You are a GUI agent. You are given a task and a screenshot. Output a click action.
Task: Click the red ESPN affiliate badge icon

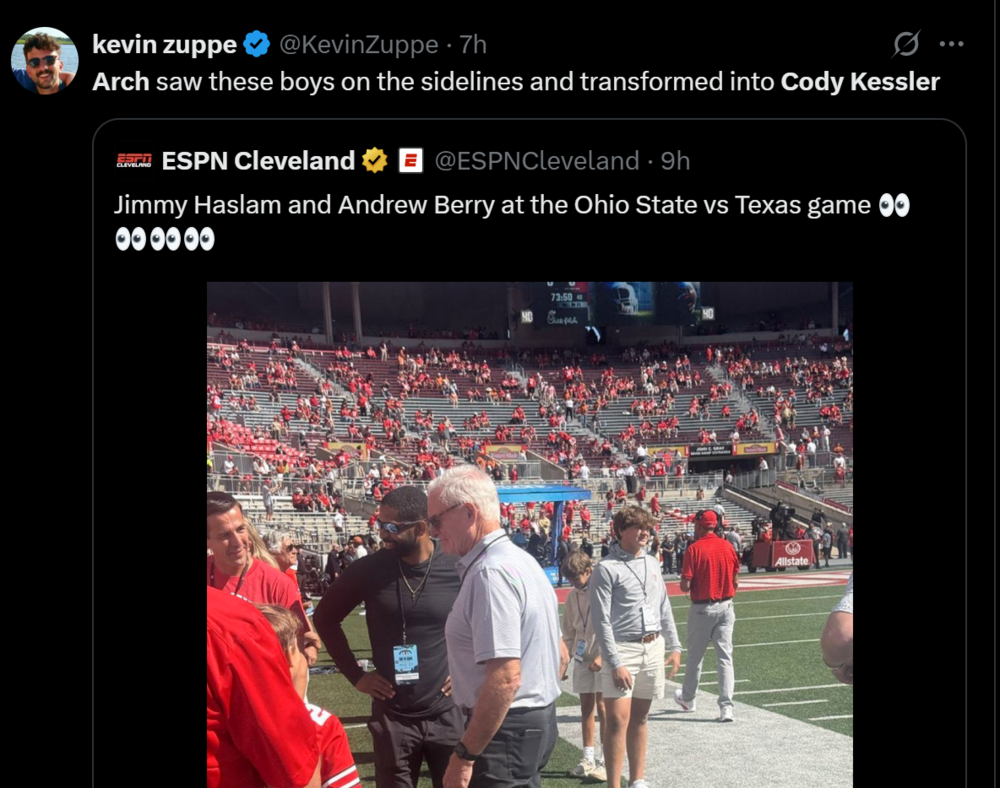click(x=411, y=161)
